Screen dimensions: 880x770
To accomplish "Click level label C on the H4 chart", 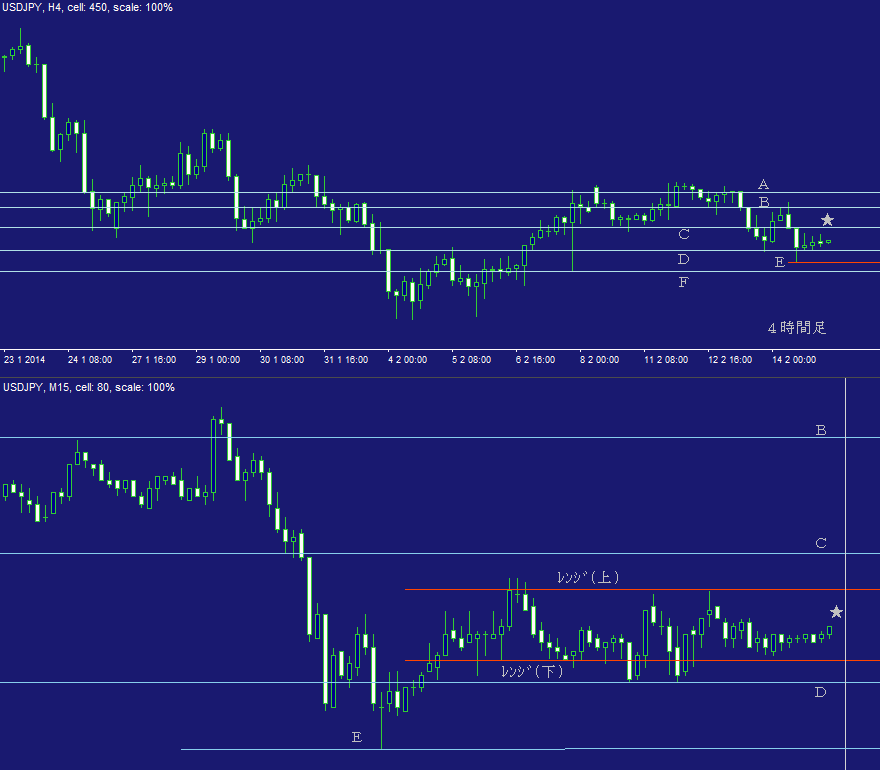I will [684, 234].
